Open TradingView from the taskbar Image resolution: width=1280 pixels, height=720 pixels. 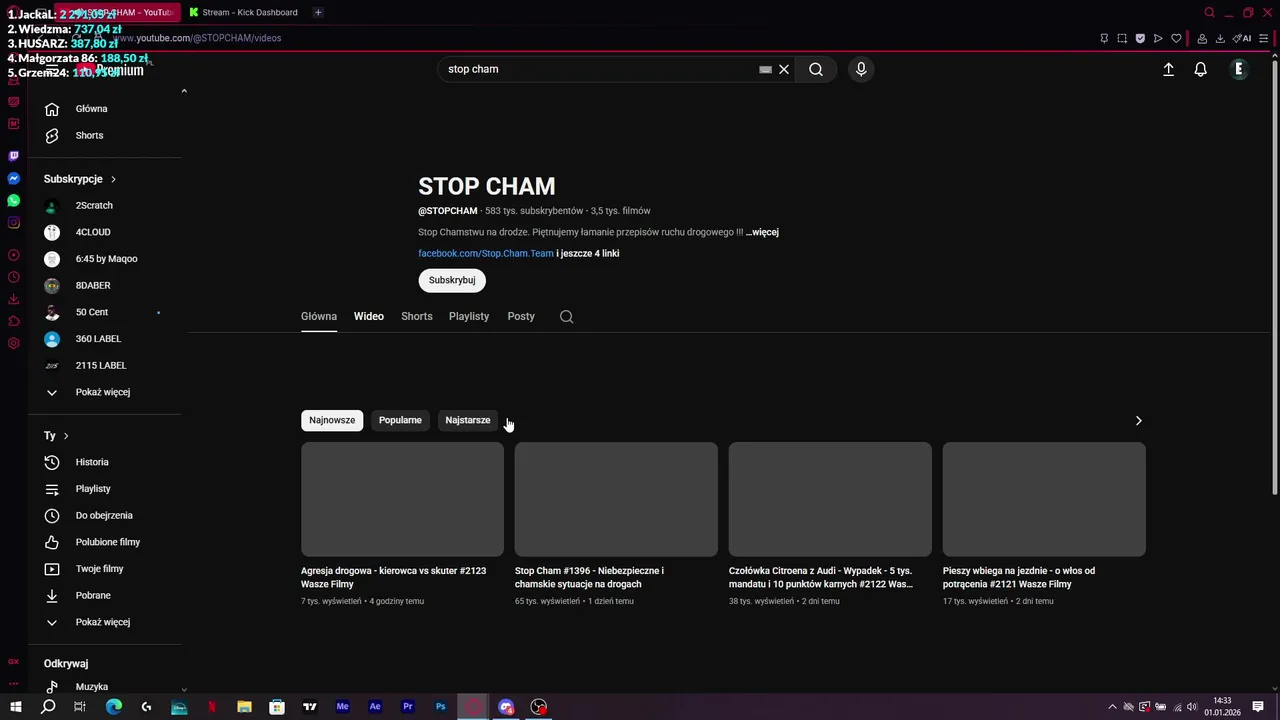click(x=310, y=707)
